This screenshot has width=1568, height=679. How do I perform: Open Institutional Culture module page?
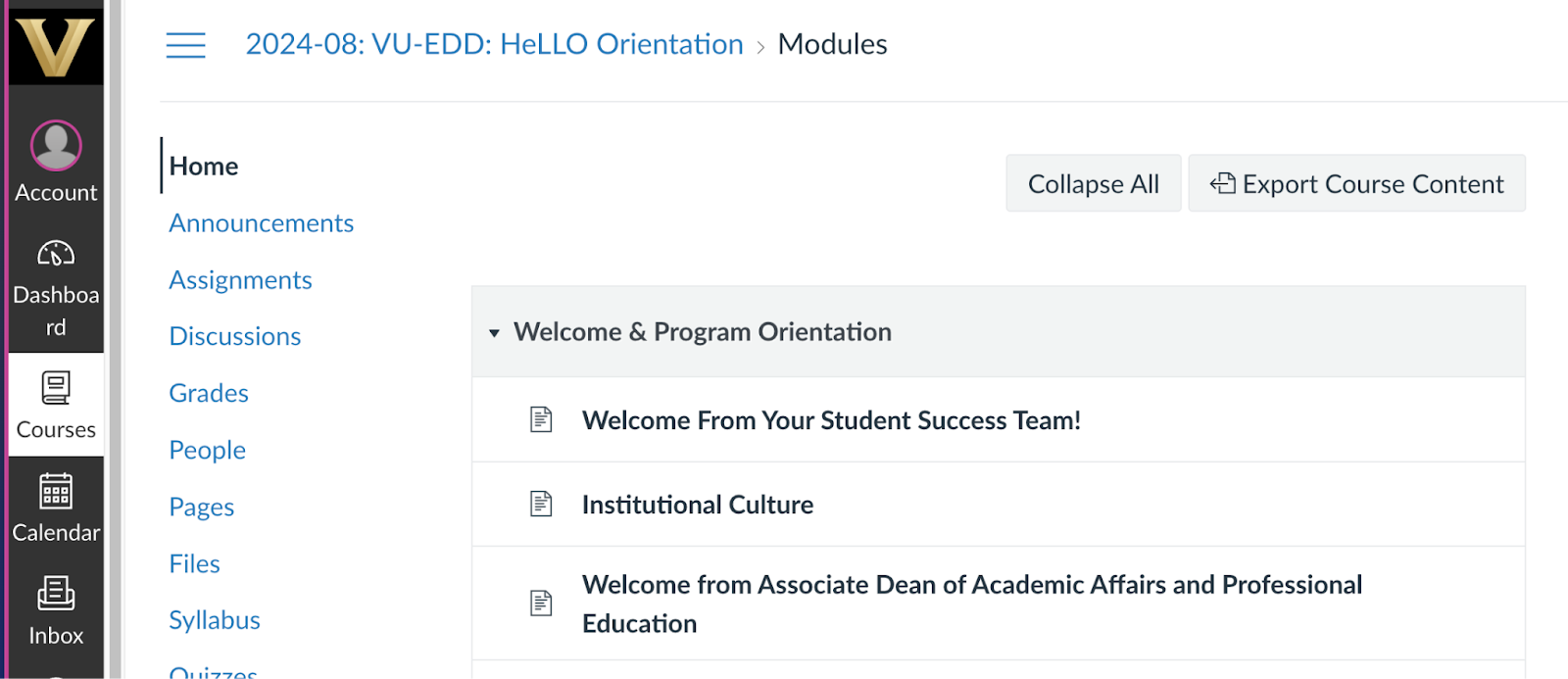698,505
